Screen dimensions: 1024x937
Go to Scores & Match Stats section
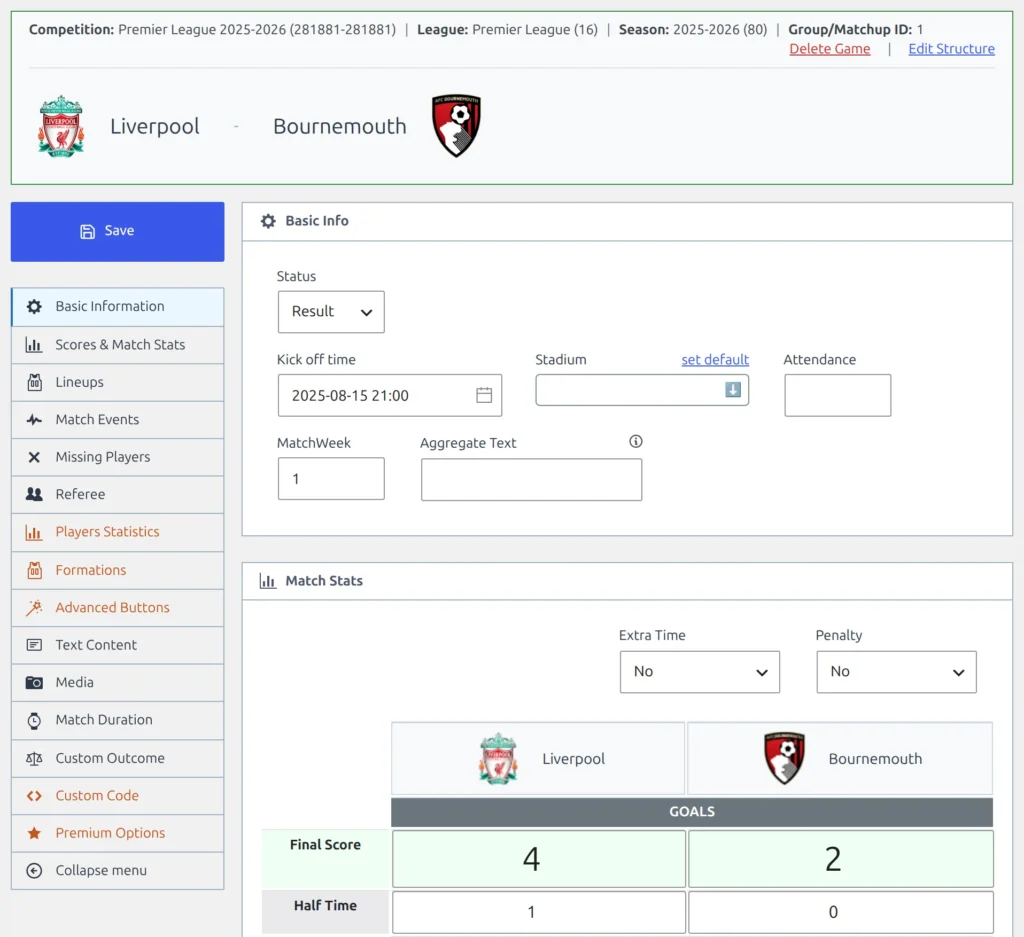point(118,345)
